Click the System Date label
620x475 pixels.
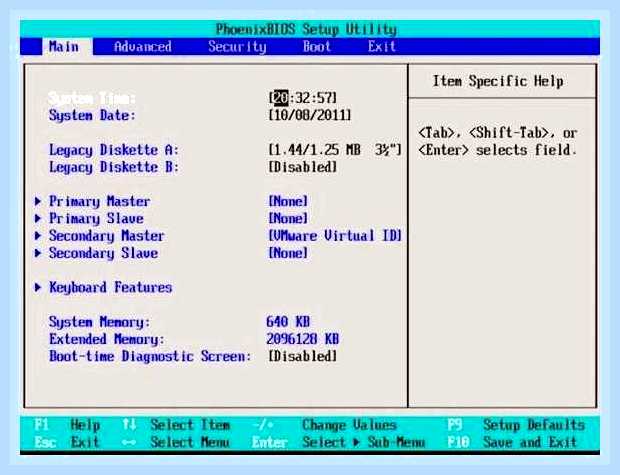click(92, 115)
